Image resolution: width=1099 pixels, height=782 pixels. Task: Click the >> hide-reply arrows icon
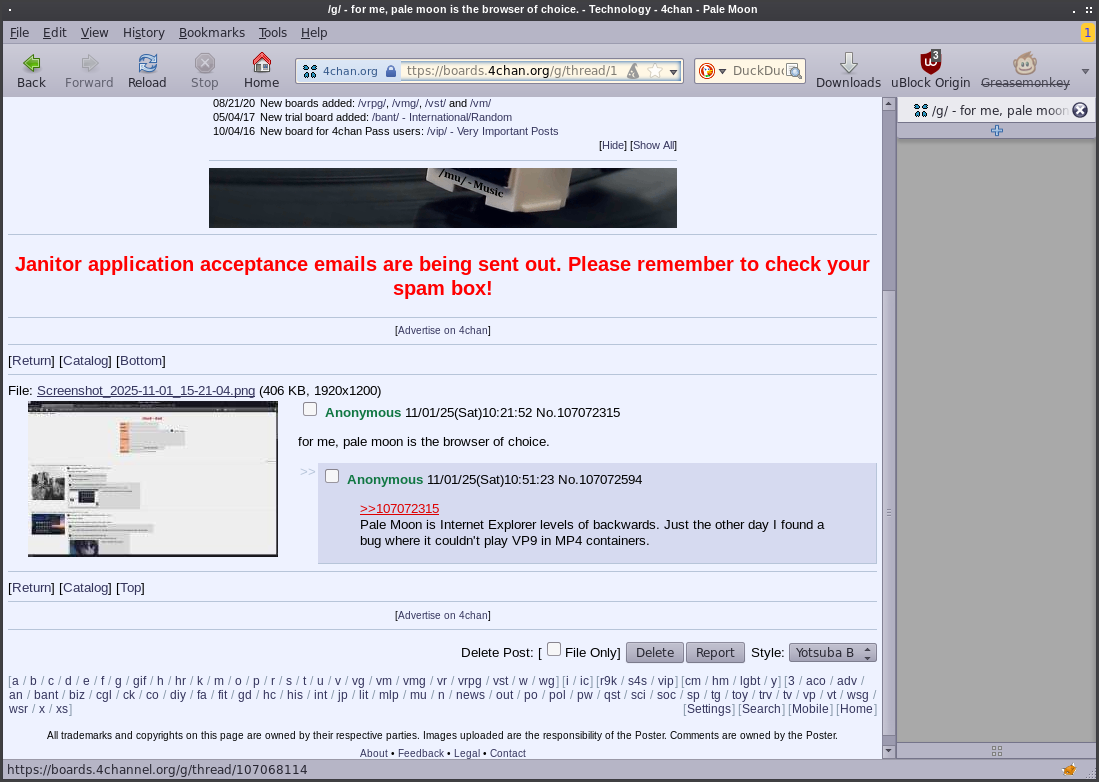[308, 472]
